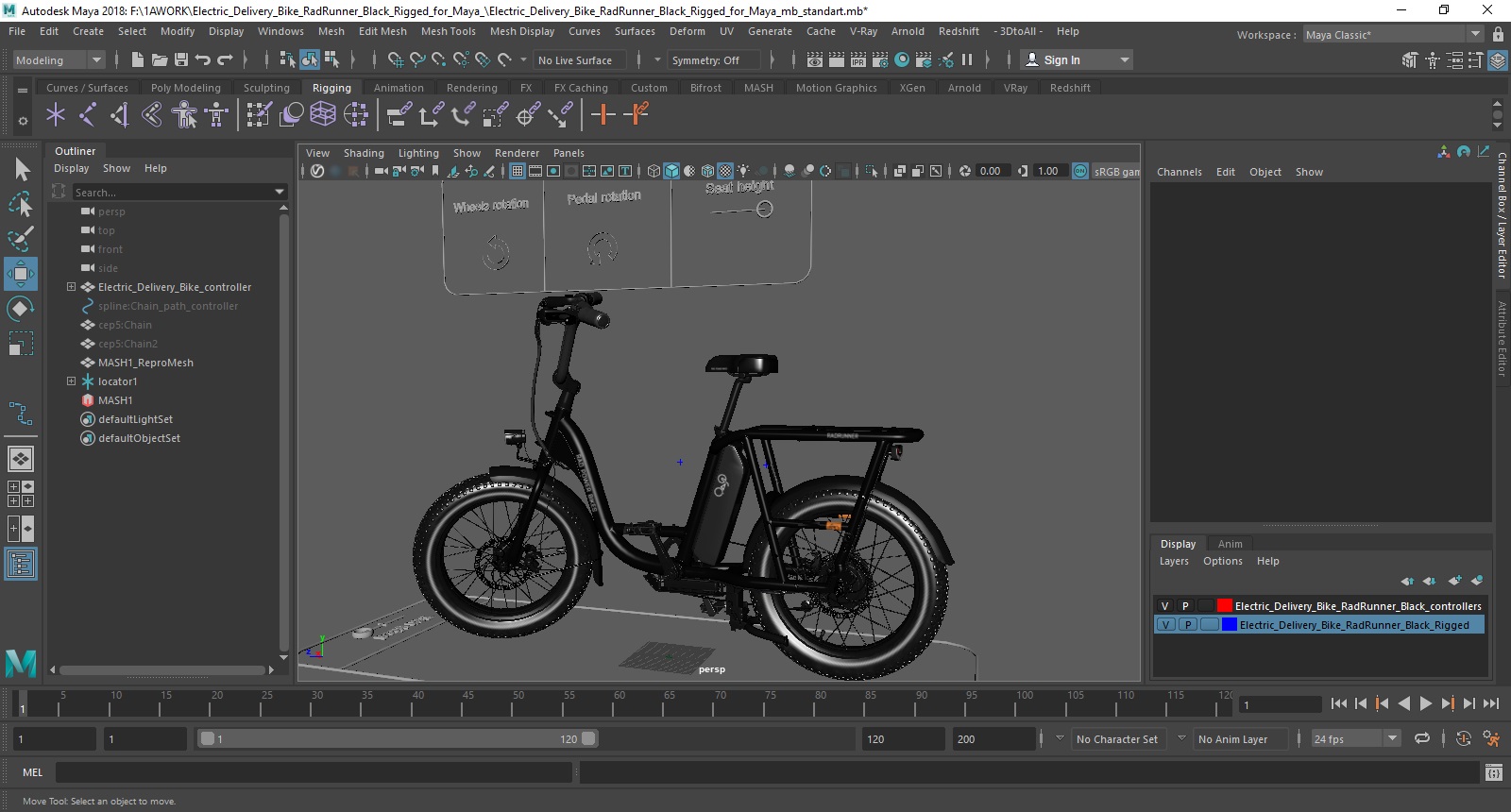Pick the Scale tool in toolbox

pos(21,343)
